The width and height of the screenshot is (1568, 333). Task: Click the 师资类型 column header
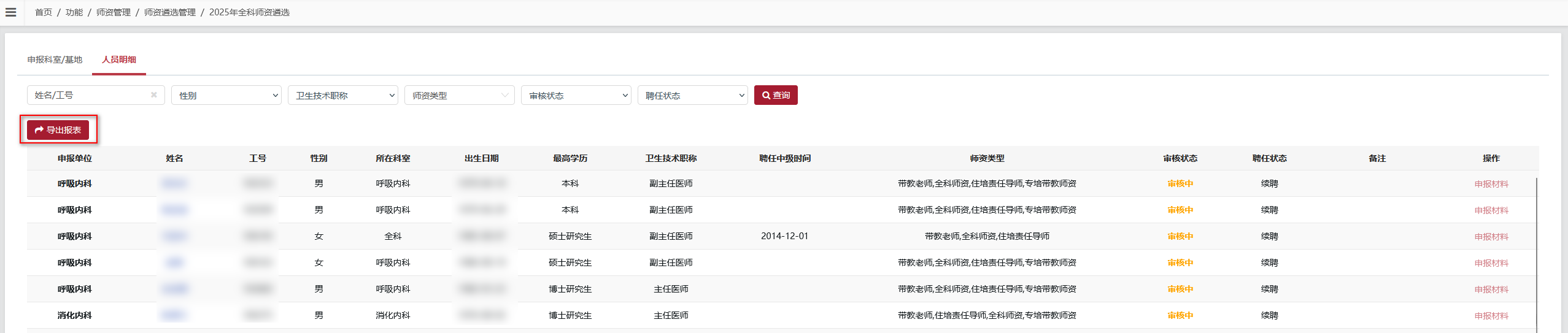[x=987, y=158]
